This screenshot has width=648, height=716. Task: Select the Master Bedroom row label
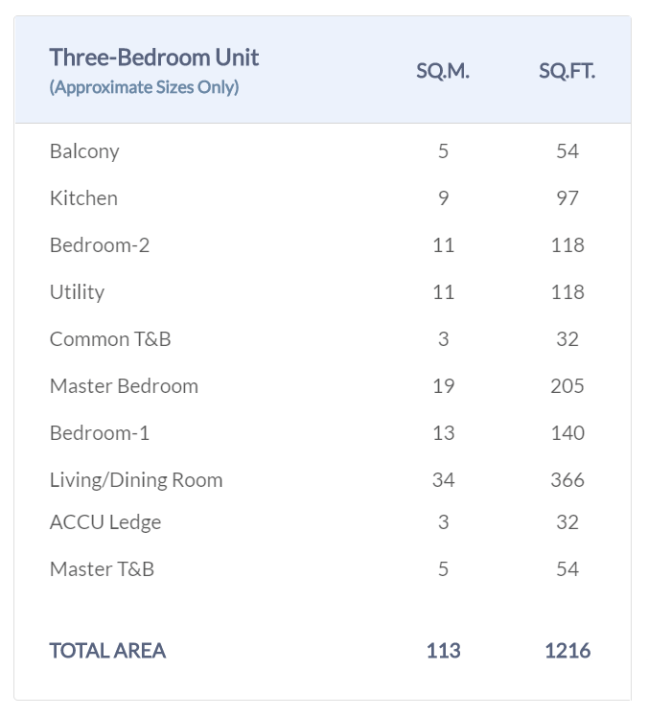coord(124,386)
